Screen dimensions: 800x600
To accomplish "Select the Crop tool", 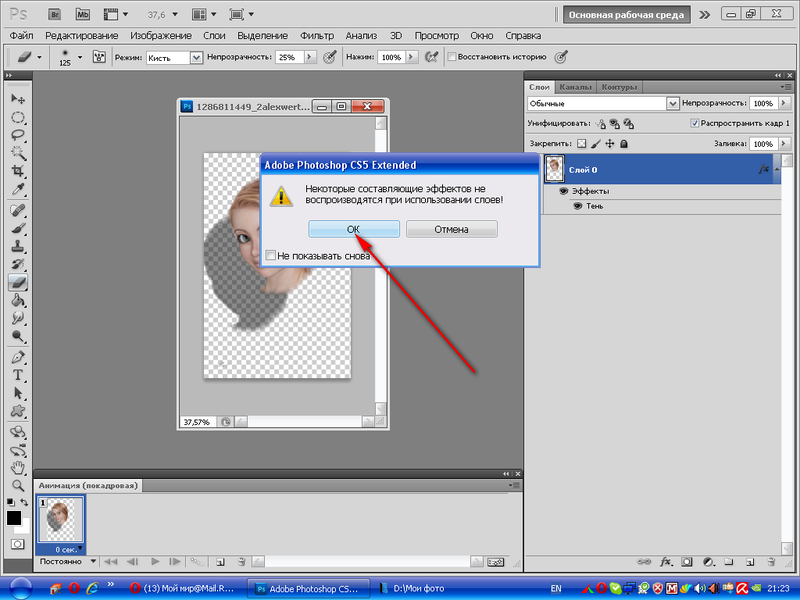I will pyautogui.click(x=18, y=171).
